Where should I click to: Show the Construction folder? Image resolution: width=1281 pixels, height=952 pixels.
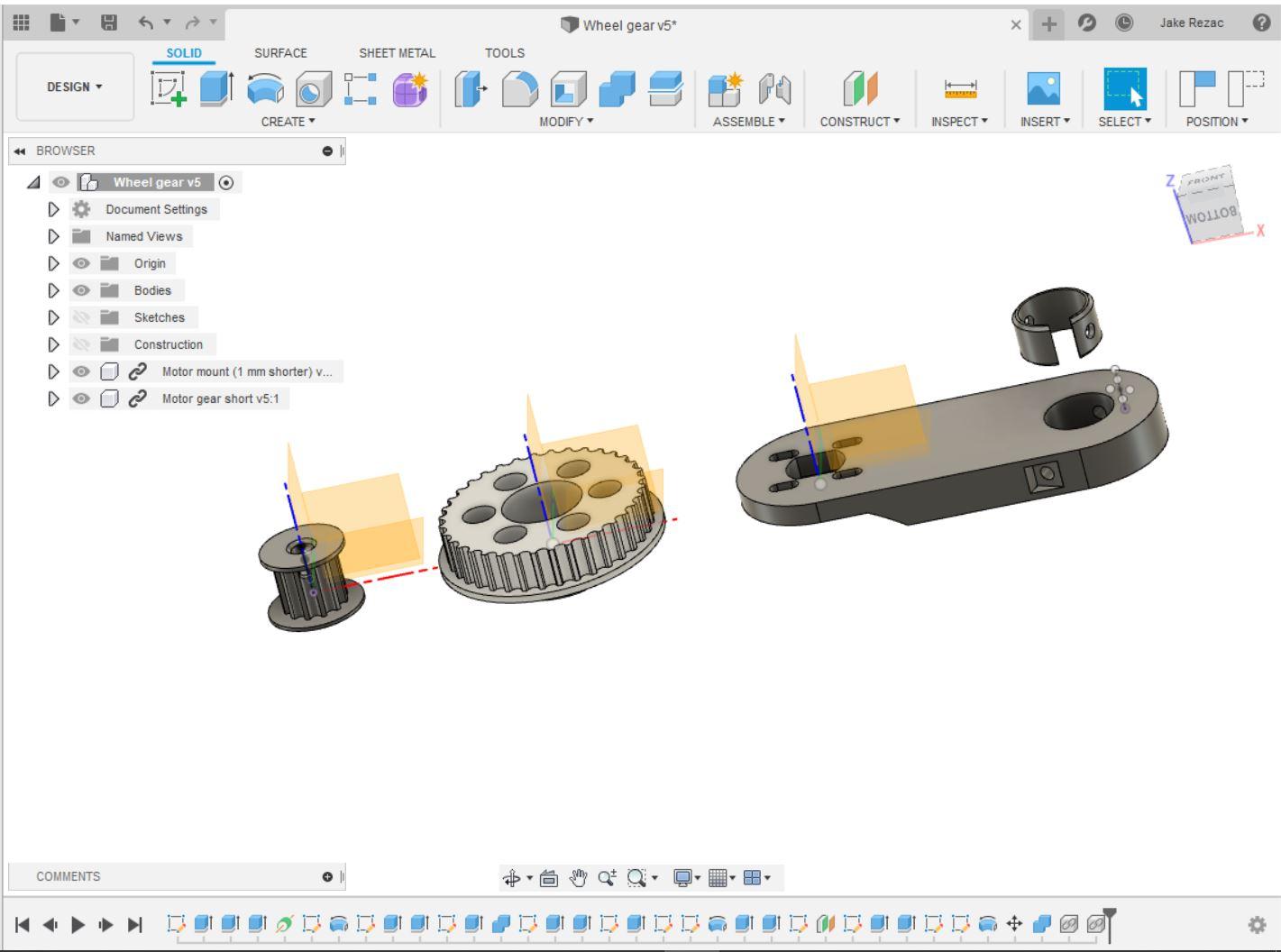(x=81, y=344)
